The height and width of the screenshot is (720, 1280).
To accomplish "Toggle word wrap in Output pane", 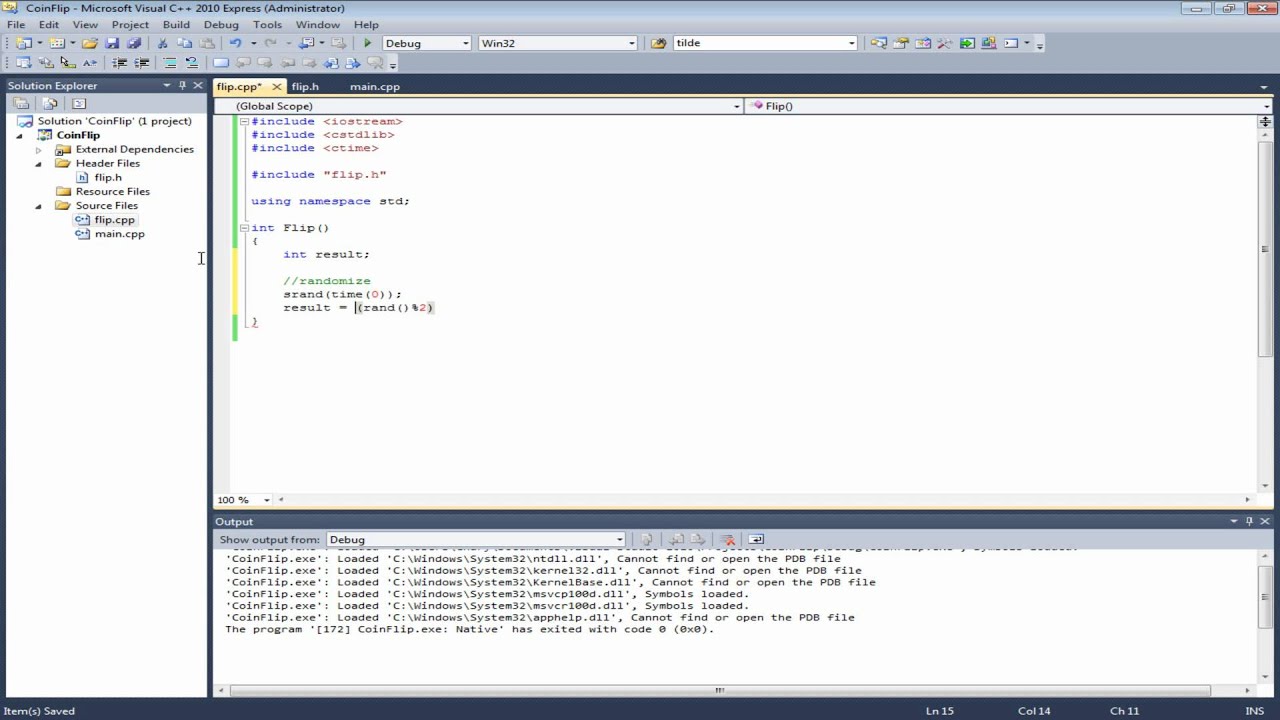I will pos(756,539).
